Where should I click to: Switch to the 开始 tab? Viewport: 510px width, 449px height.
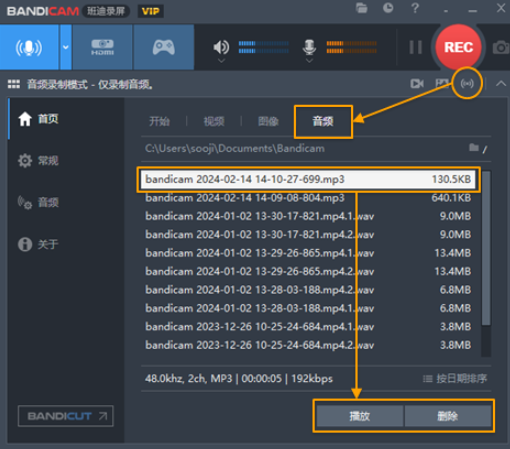click(159, 121)
